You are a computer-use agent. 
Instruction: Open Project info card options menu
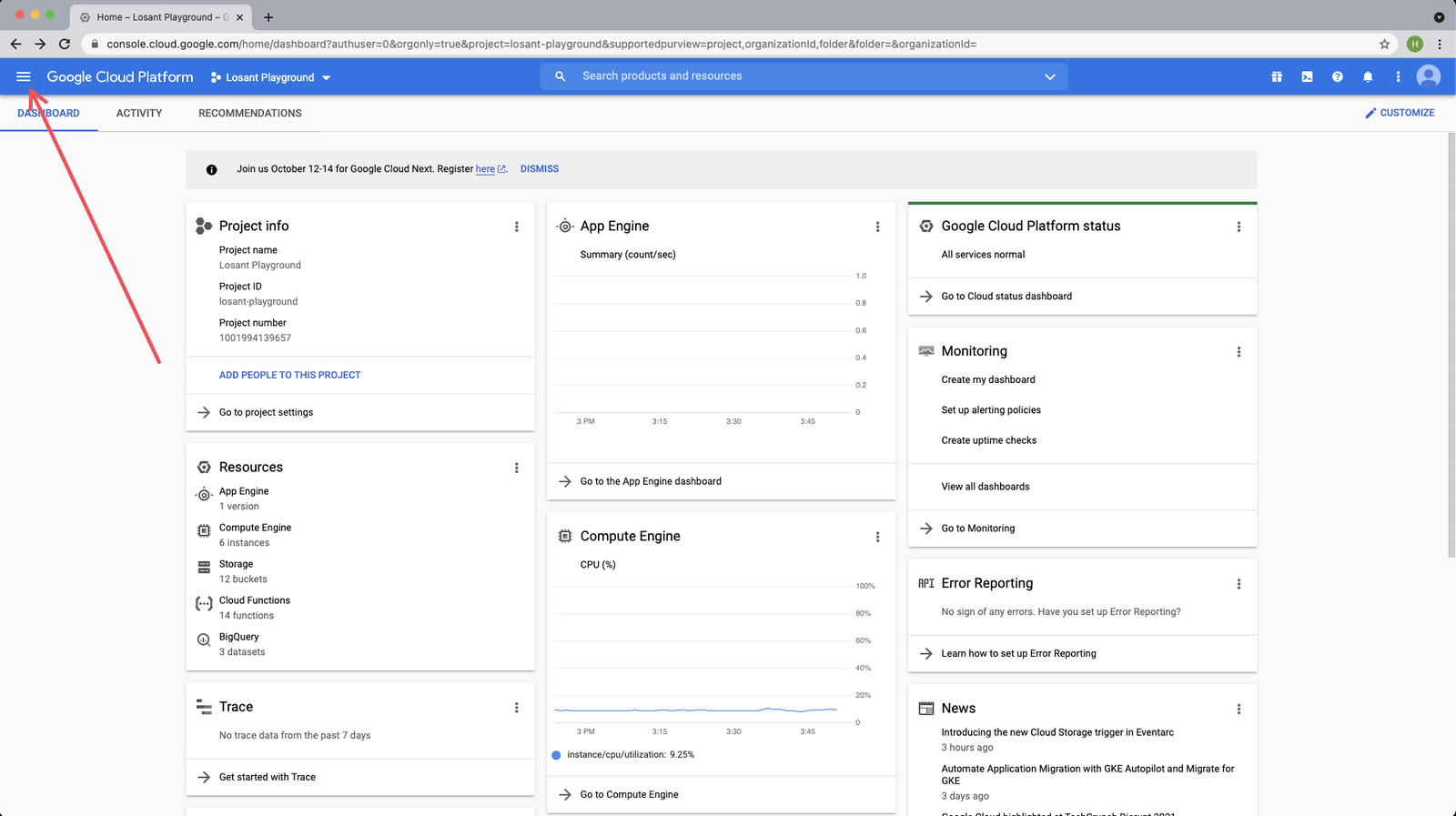(x=517, y=227)
